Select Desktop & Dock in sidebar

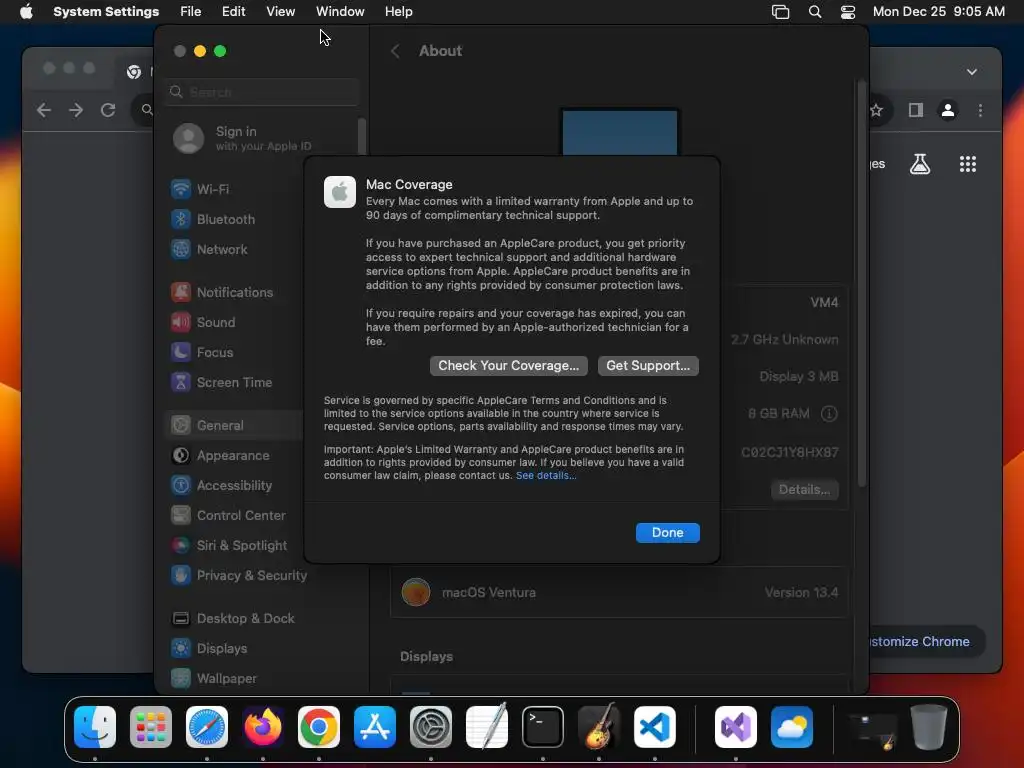[x=234, y=619]
